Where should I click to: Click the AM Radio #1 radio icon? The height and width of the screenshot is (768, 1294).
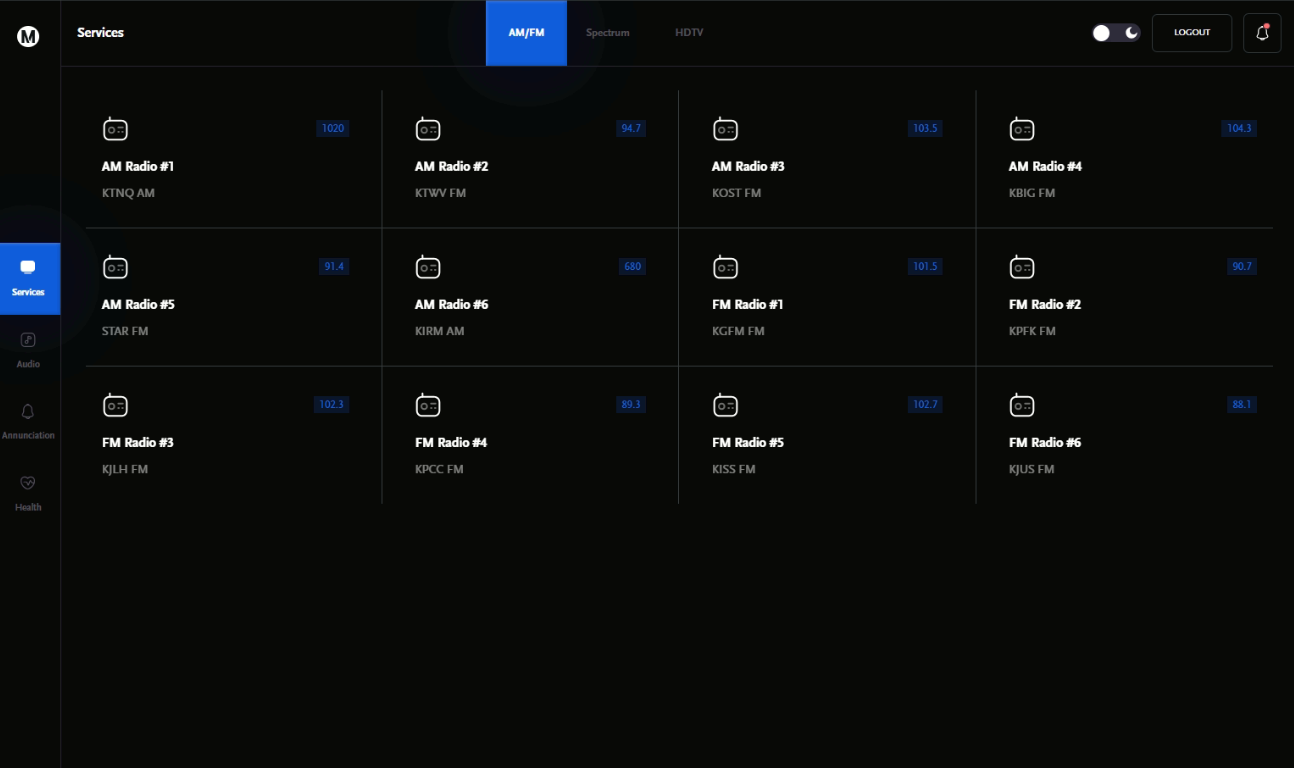(x=115, y=129)
